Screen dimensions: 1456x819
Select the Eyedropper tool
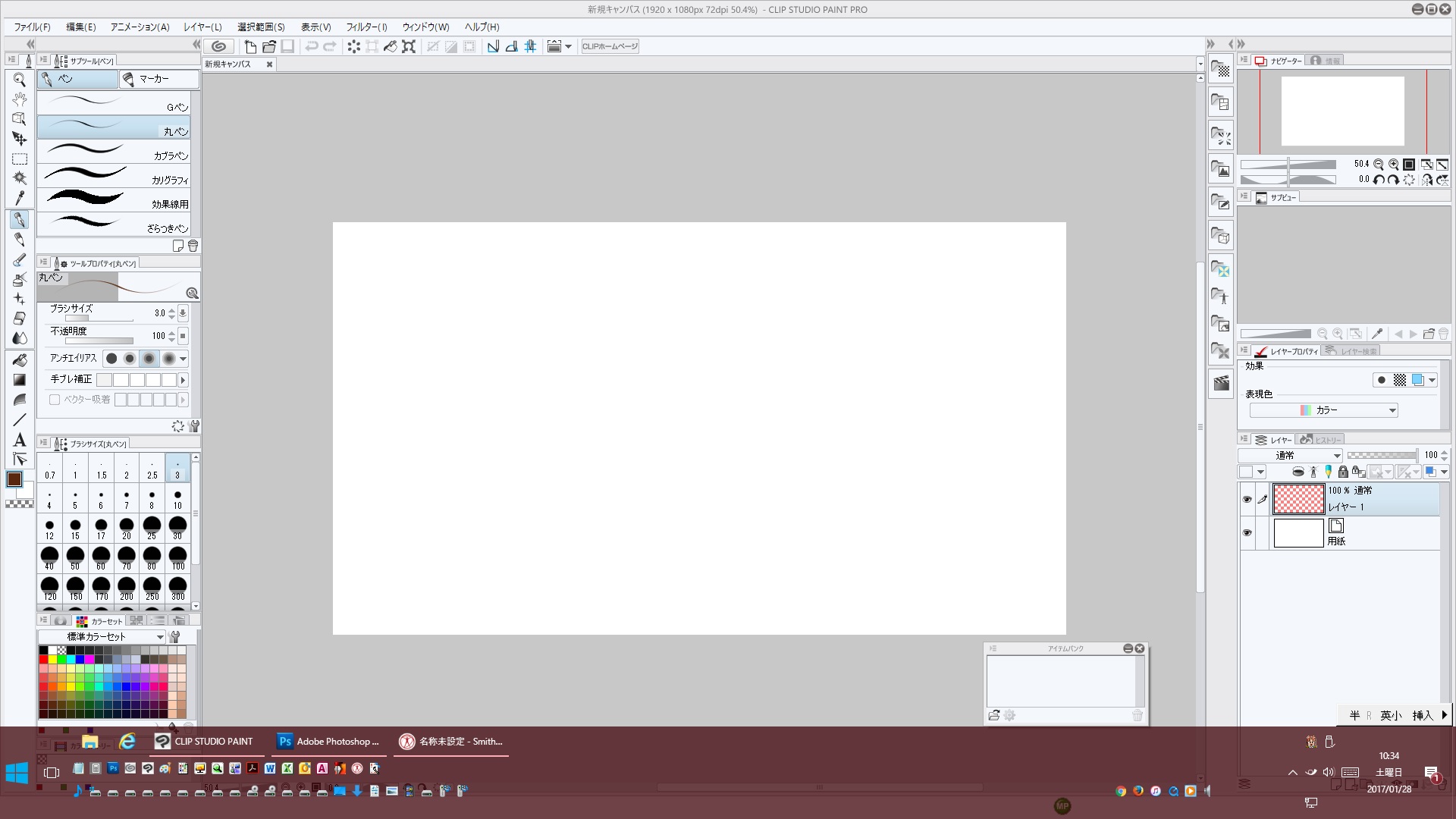pos(20,198)
